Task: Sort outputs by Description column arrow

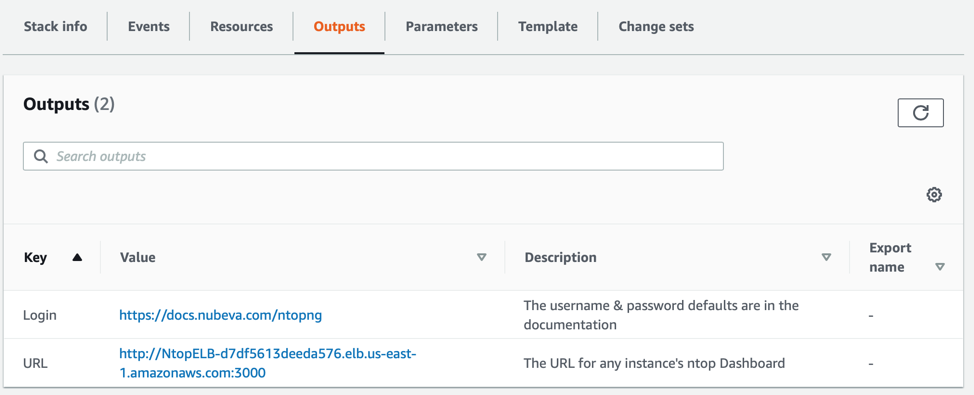Action: [x=826, y=257]
